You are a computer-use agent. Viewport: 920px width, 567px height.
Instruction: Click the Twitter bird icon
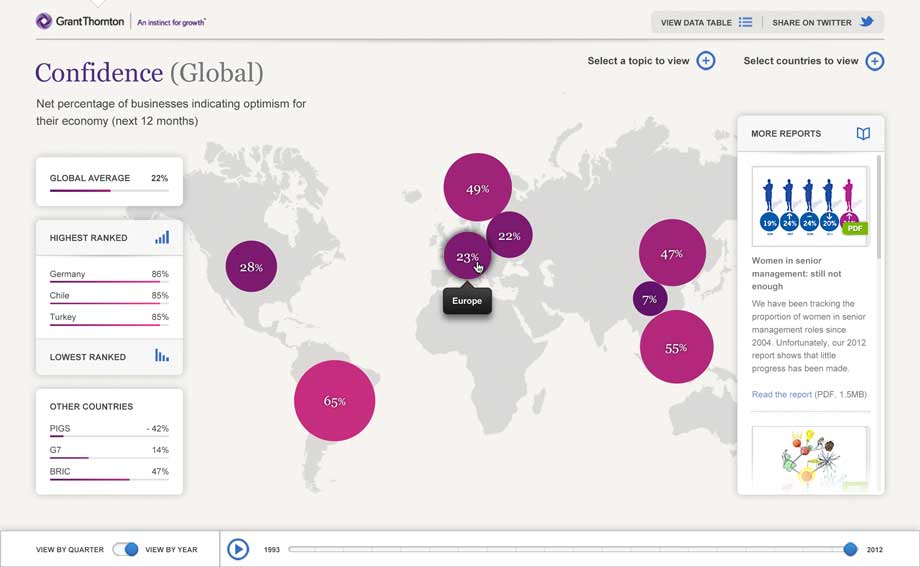[x=867, y=22]
